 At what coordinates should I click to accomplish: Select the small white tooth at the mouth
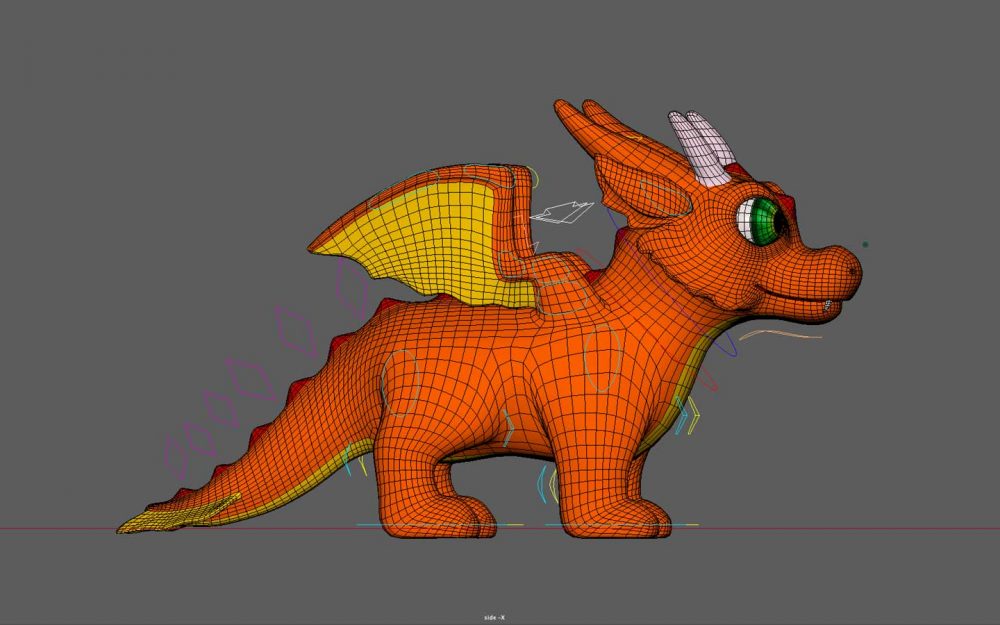pos(828,303)
